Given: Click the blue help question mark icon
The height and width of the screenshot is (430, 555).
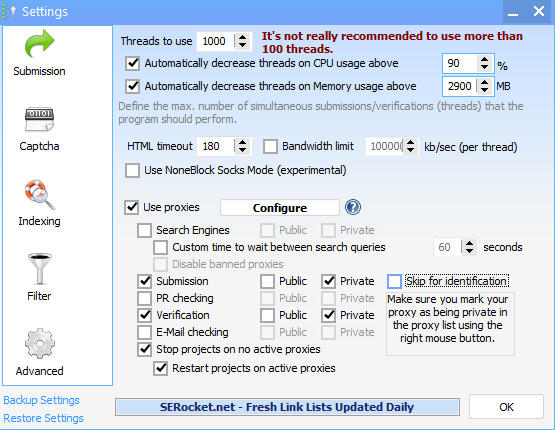Looking at the screenshot, I should tap(353, 207).
